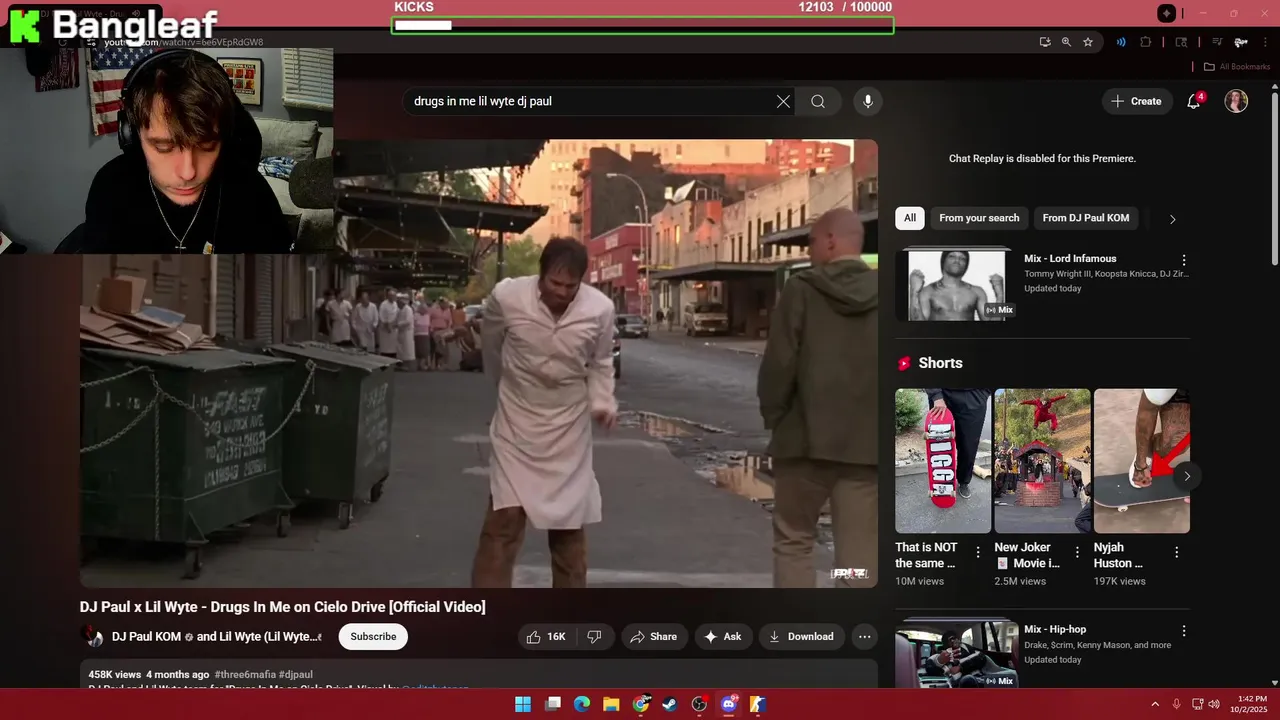Subscribe to DJ Paul KOM

(373, 637)
